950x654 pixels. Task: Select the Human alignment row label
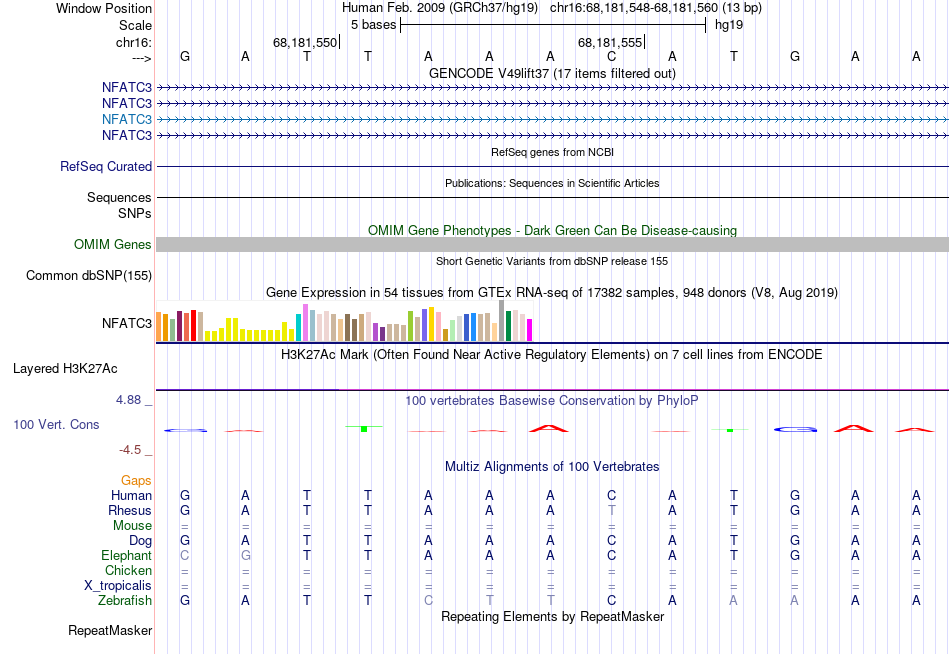131,495
